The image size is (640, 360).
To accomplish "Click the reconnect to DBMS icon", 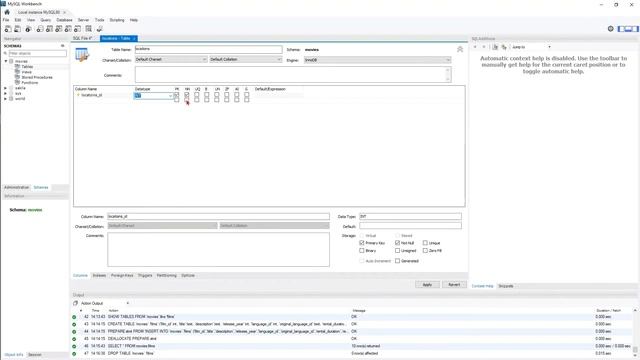I will tap(100, 29).
